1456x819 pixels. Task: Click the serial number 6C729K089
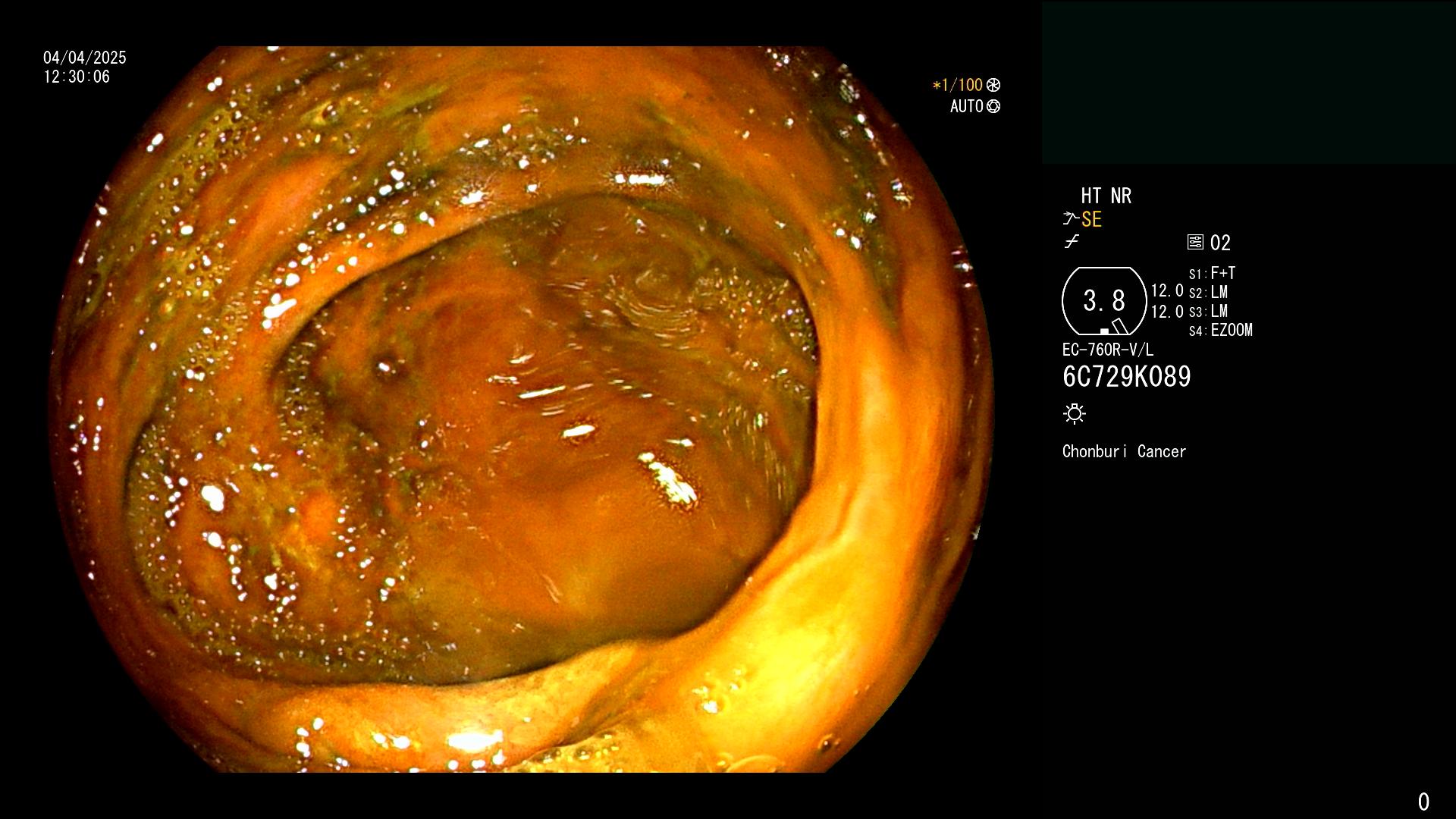click(1127, 377)
